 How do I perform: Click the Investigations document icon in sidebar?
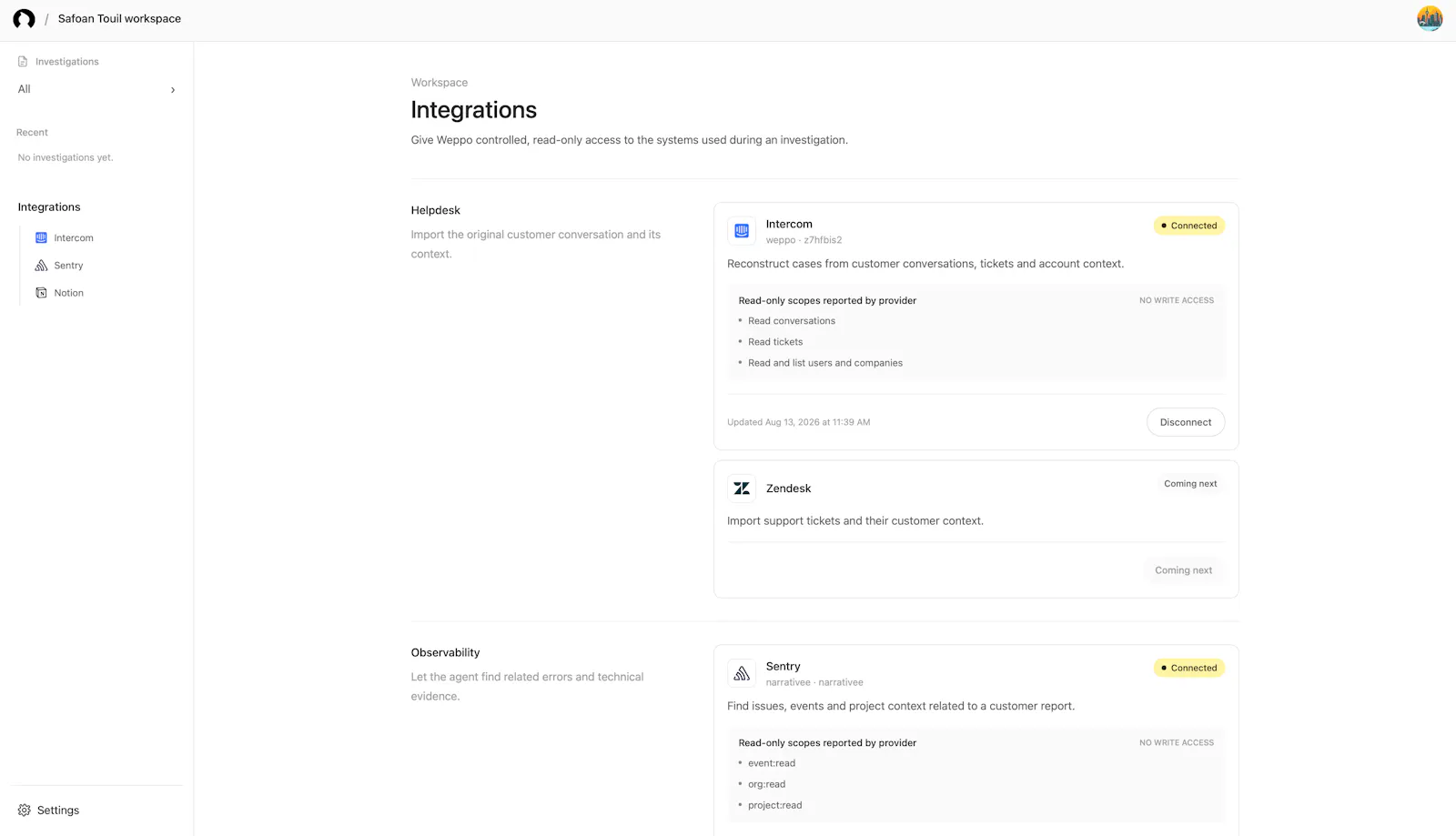pyautogui.click(x=23, y=62)
